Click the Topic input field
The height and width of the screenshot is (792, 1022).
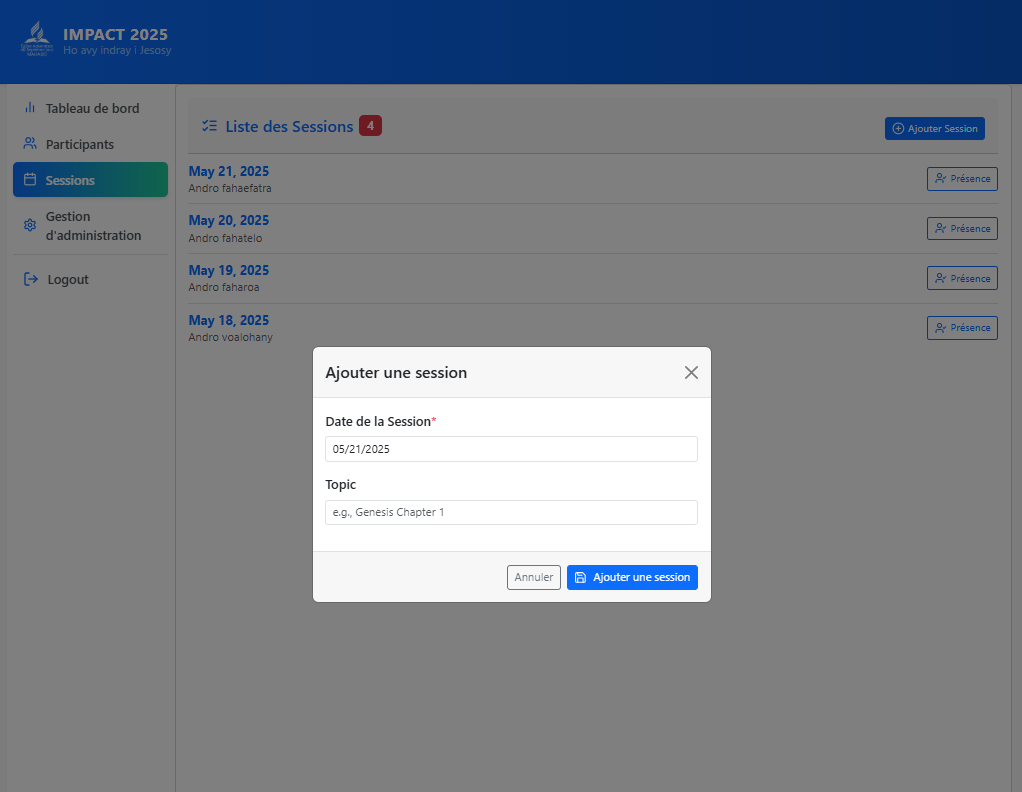511,512
